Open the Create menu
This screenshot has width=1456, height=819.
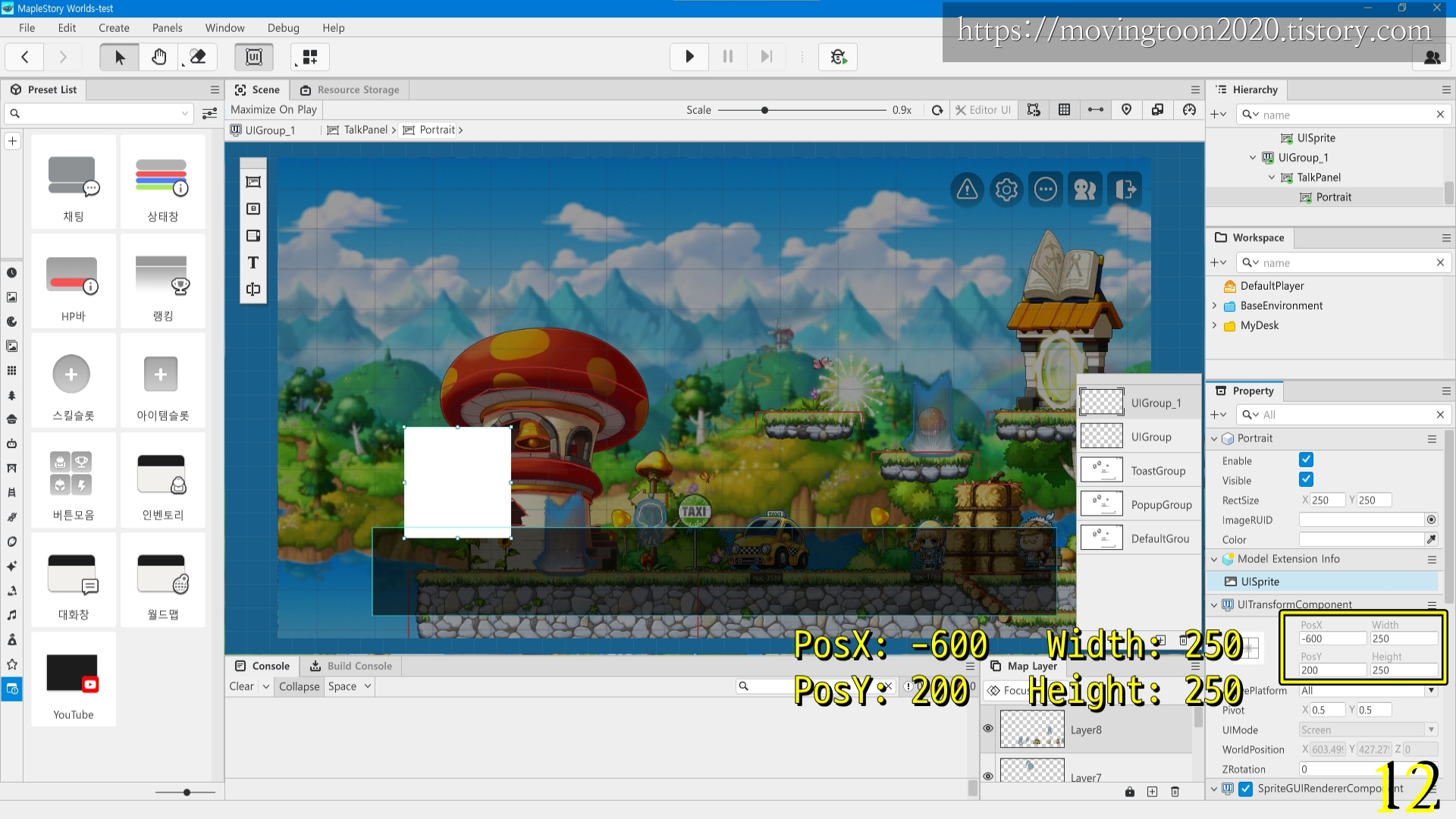click(x=114, y=27)
